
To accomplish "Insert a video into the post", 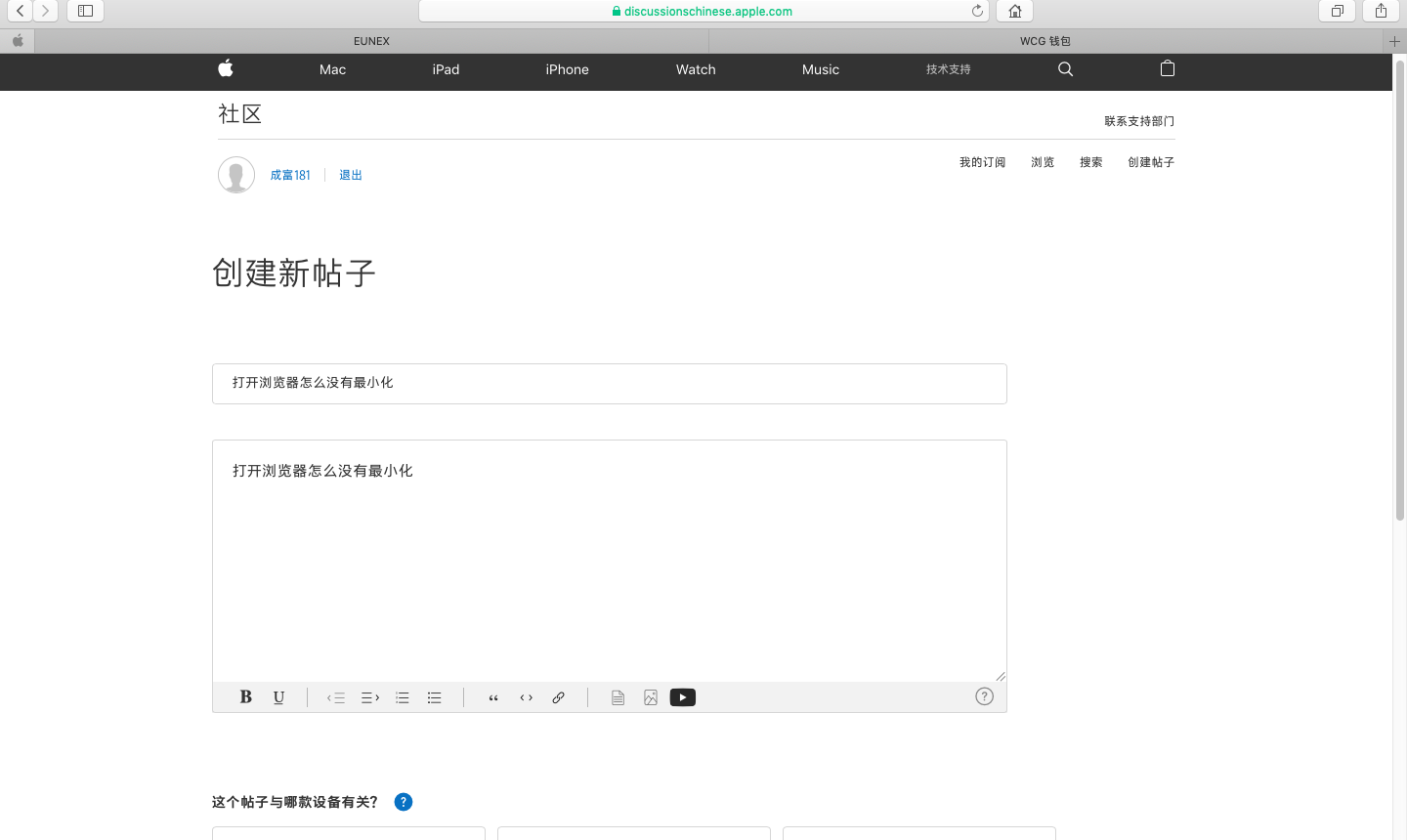I will (x=683, y=697).
